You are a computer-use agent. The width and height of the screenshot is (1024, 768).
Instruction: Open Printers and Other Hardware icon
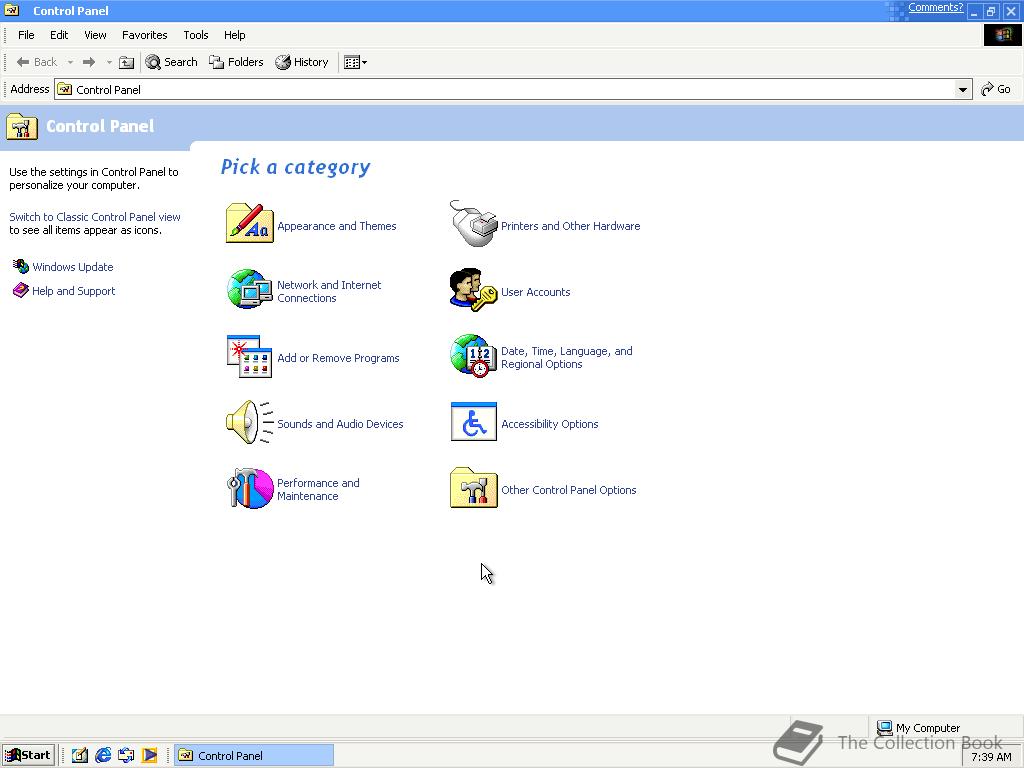[x=473, y=223]
